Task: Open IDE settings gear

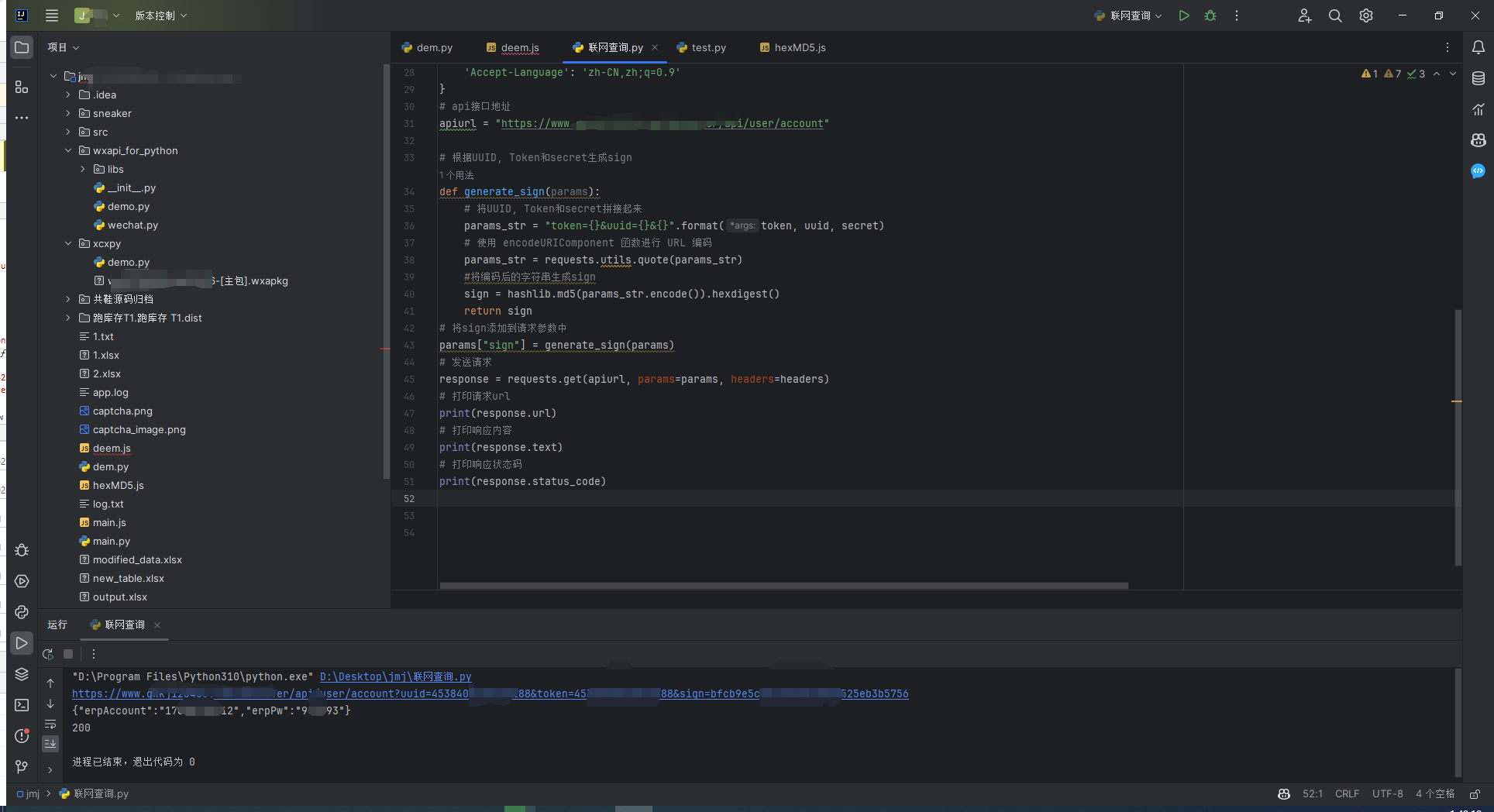Action: pos(1366,15)
